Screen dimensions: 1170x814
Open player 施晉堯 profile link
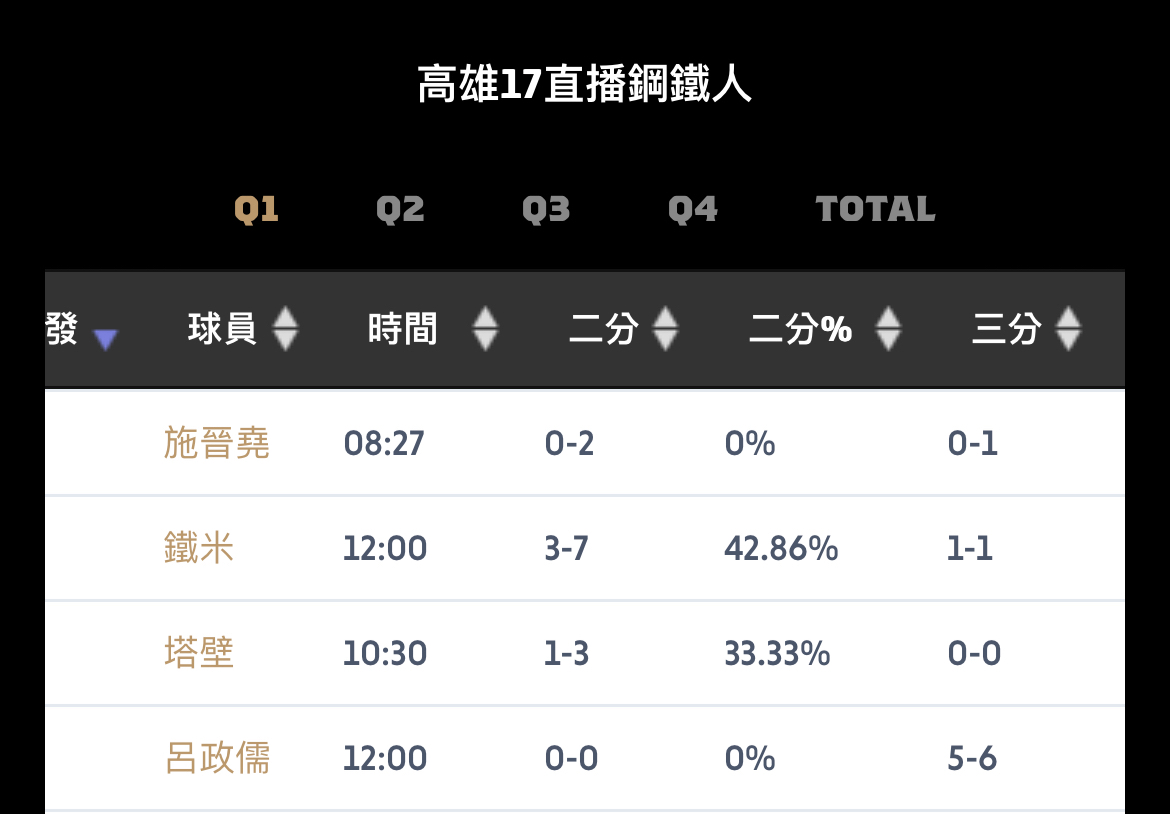(217, 443)
